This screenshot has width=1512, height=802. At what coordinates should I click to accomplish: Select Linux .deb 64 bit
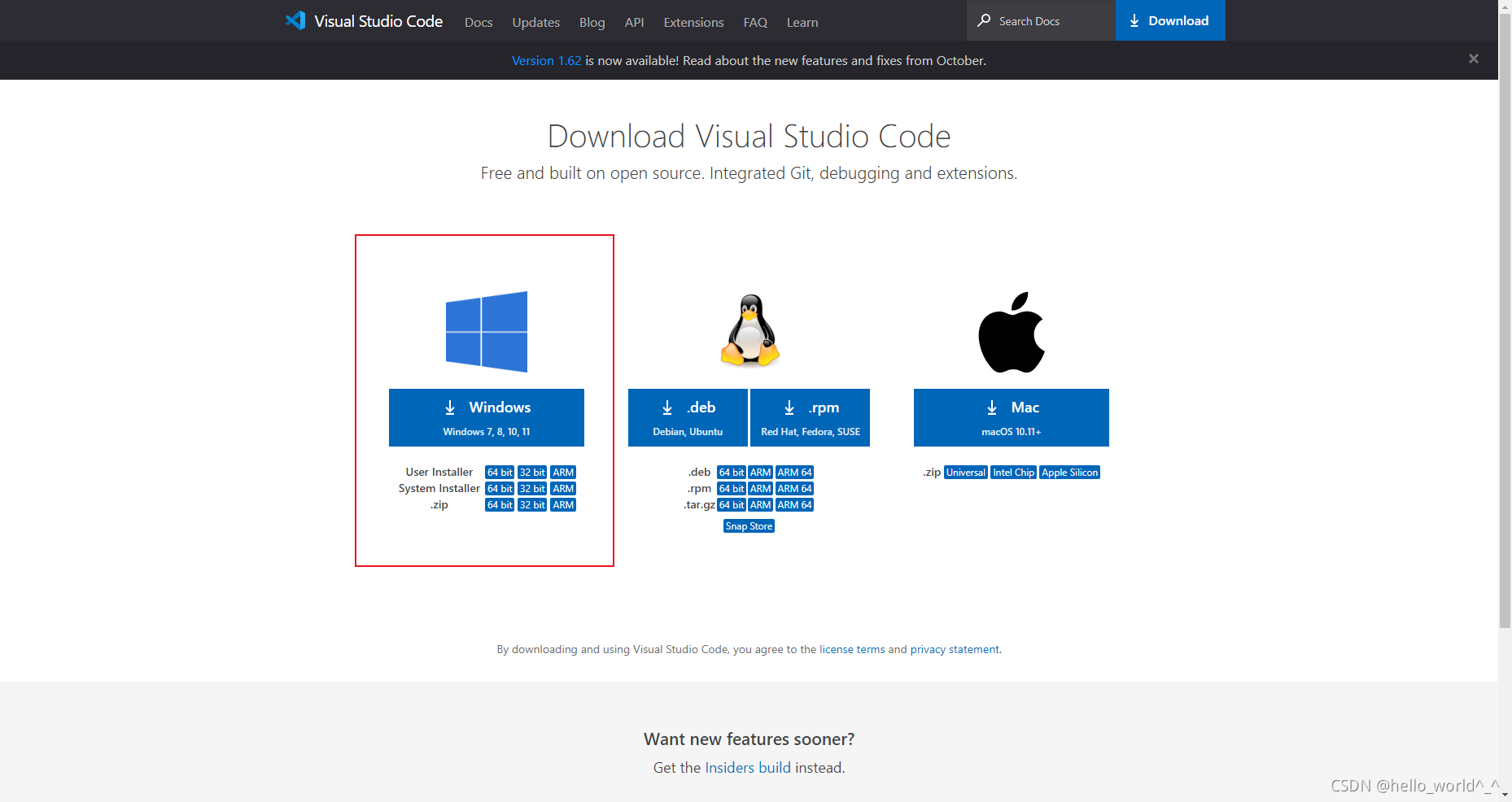[x=732, y=473]
